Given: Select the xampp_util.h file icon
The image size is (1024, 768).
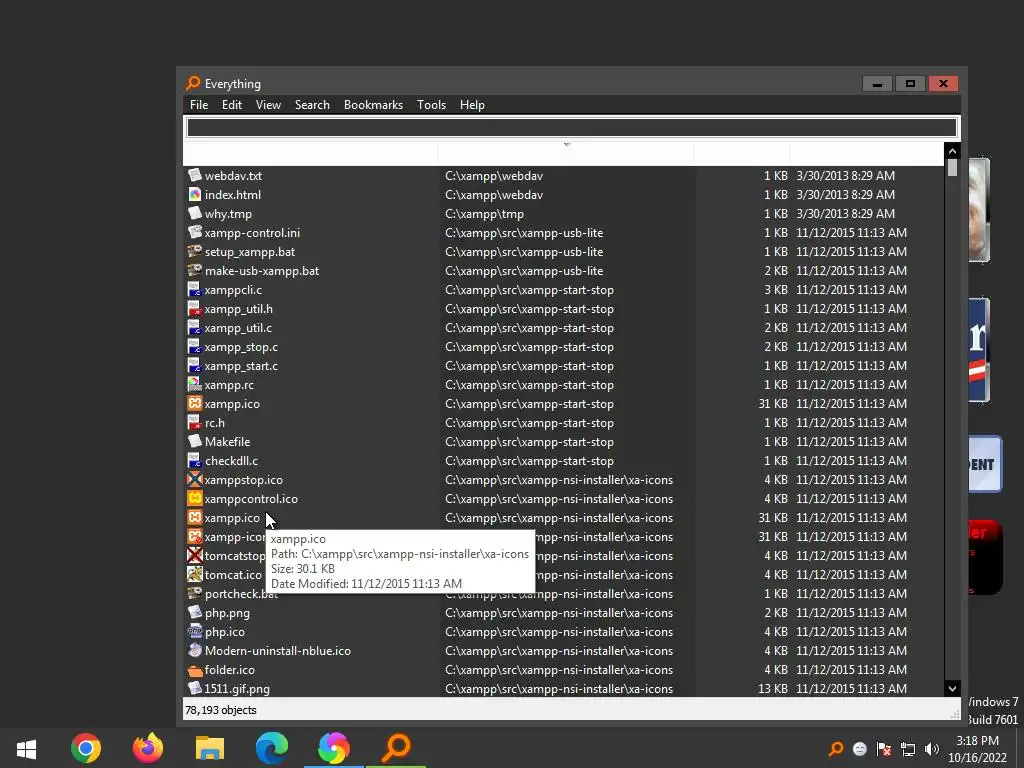Looking at the screenshot, I should coord(195,308).
